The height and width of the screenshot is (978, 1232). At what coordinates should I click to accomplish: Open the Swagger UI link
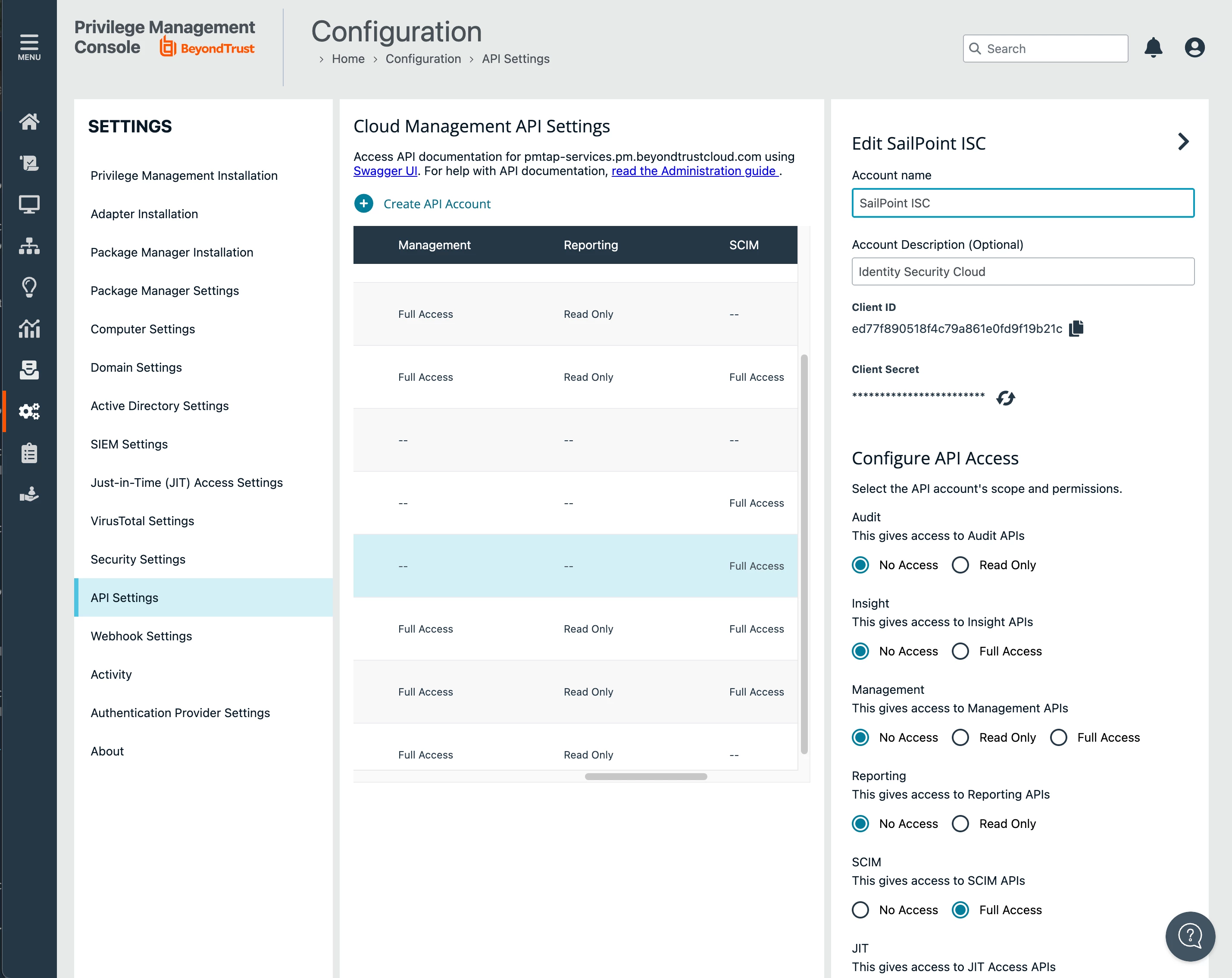click(x=385, y=171)
